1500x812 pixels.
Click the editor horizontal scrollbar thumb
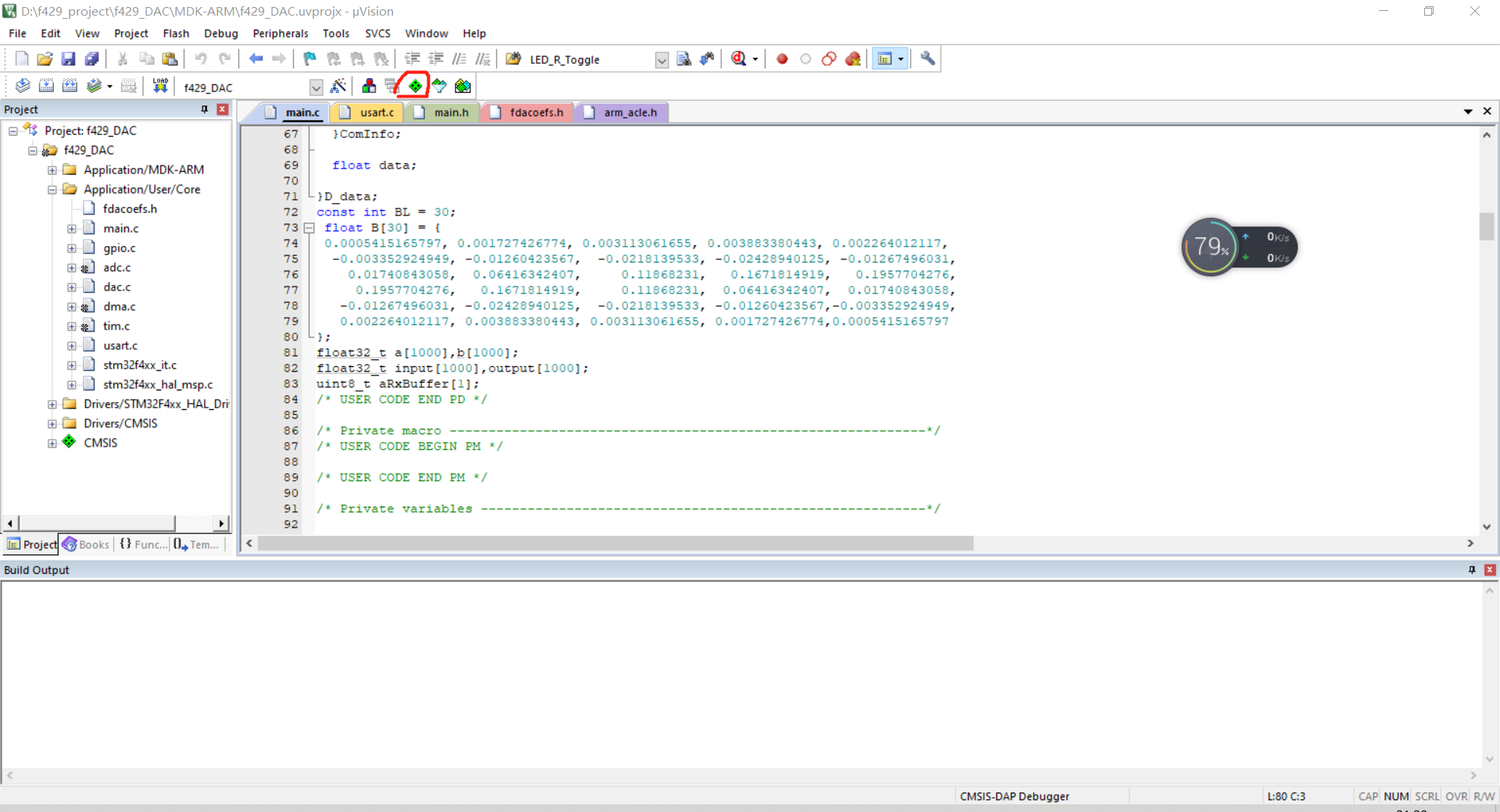pyautogui.click(x=616, y=543)
